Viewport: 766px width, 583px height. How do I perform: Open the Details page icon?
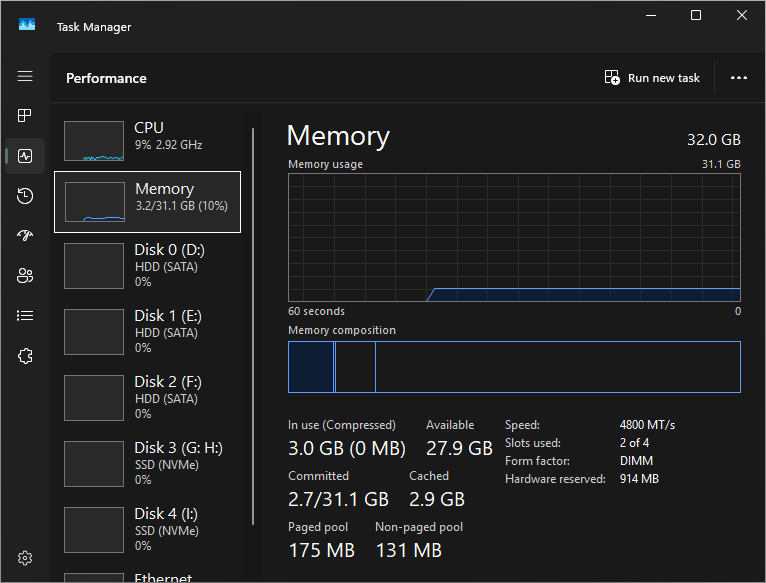pyautogui.click(x=25, y=316)
